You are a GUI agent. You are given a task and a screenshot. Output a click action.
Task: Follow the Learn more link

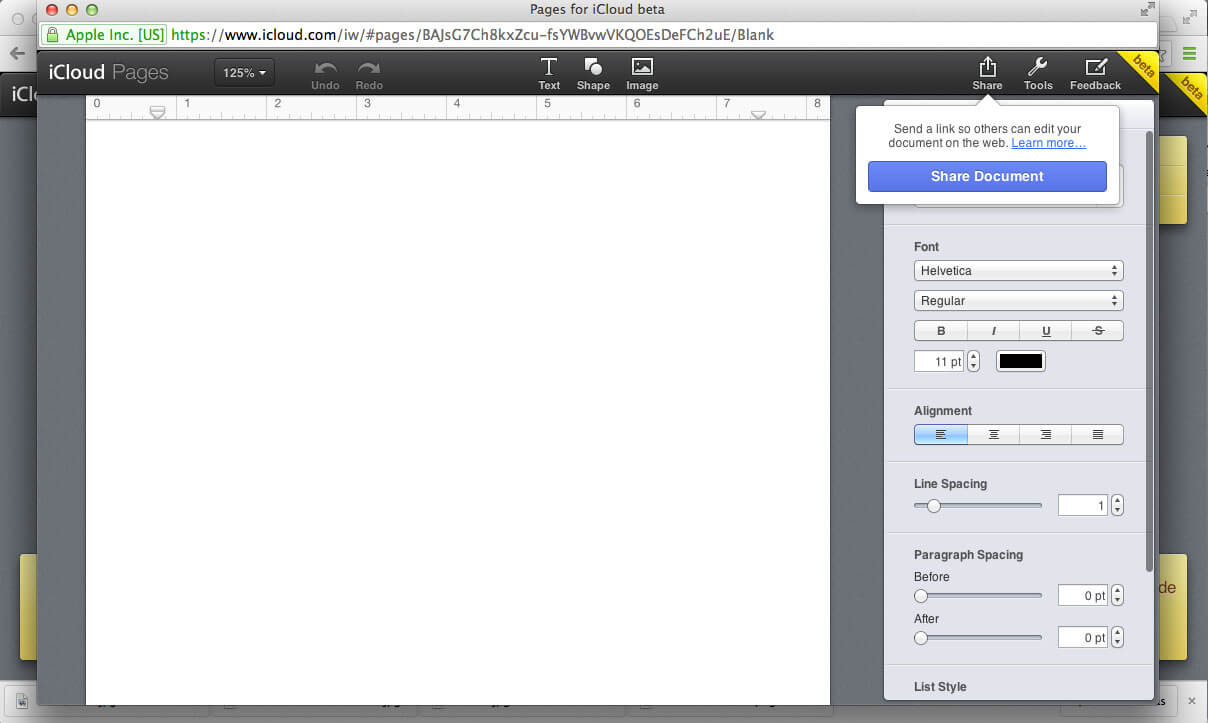(x=1048, y=143)
